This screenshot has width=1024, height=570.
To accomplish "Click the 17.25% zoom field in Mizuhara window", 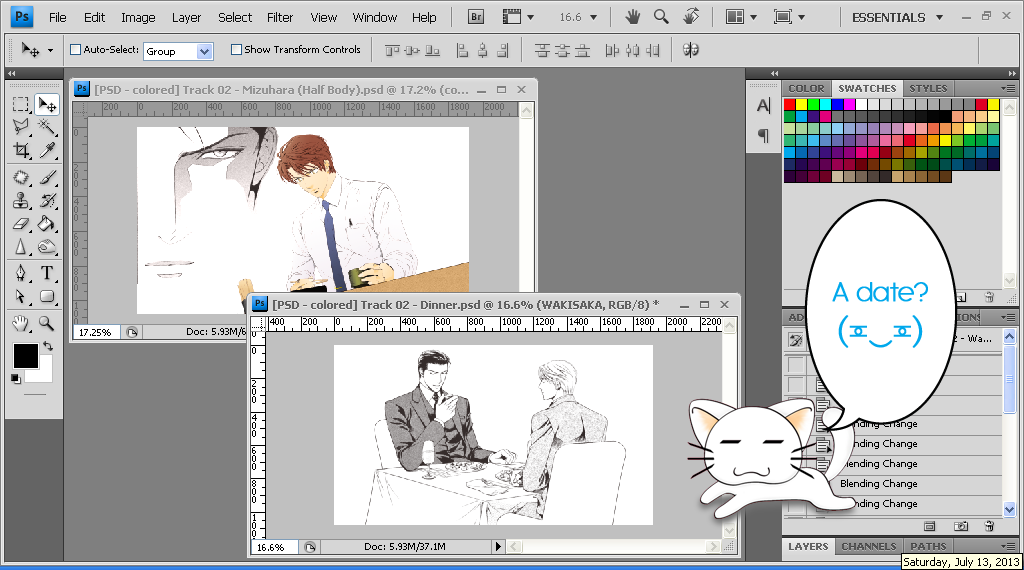I will (x=97, y=332).
